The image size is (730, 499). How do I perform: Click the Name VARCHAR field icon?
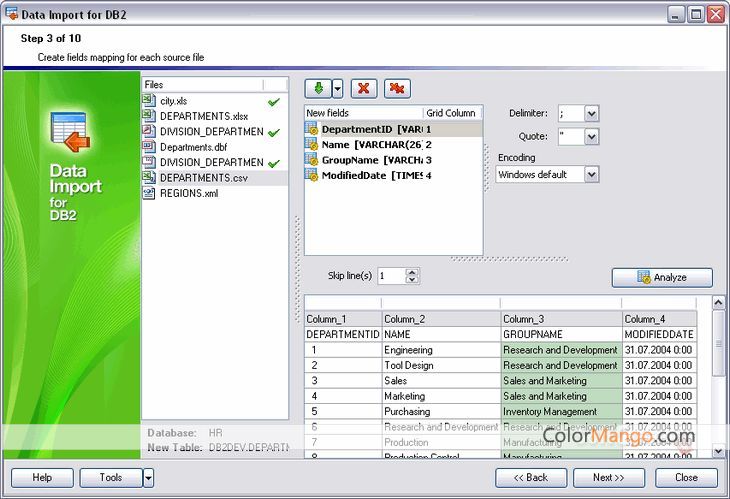(x=311, y=144)
